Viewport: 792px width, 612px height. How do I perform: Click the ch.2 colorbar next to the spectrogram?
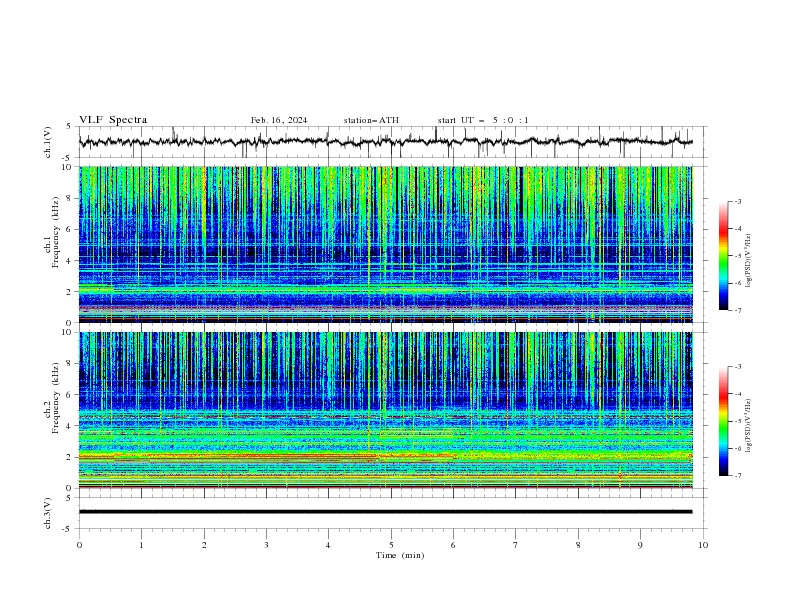click(x=723, y=421)
